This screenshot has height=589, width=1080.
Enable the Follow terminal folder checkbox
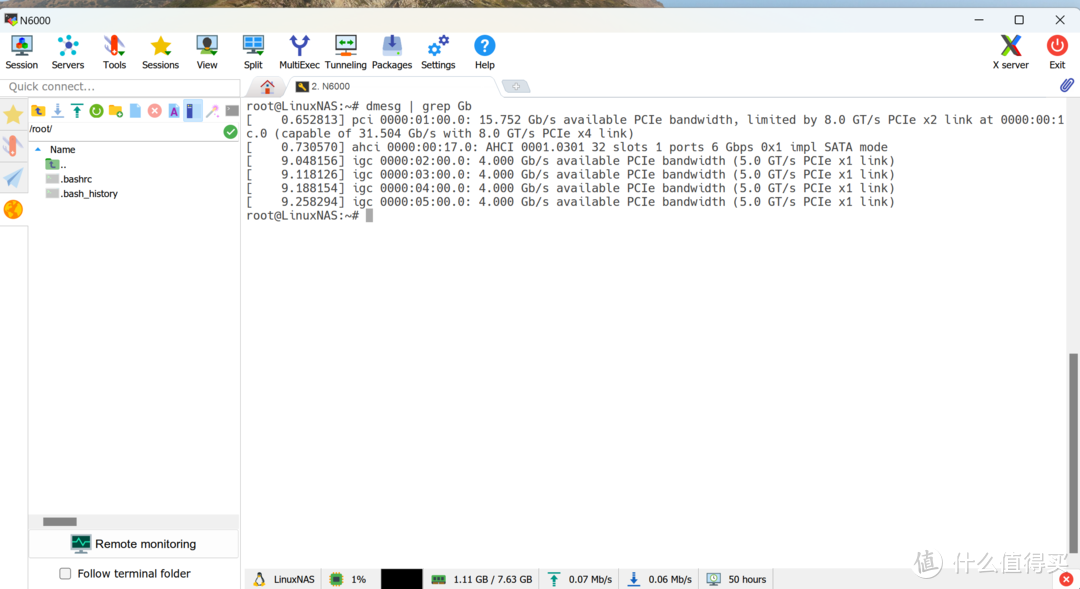pos(65,573)
